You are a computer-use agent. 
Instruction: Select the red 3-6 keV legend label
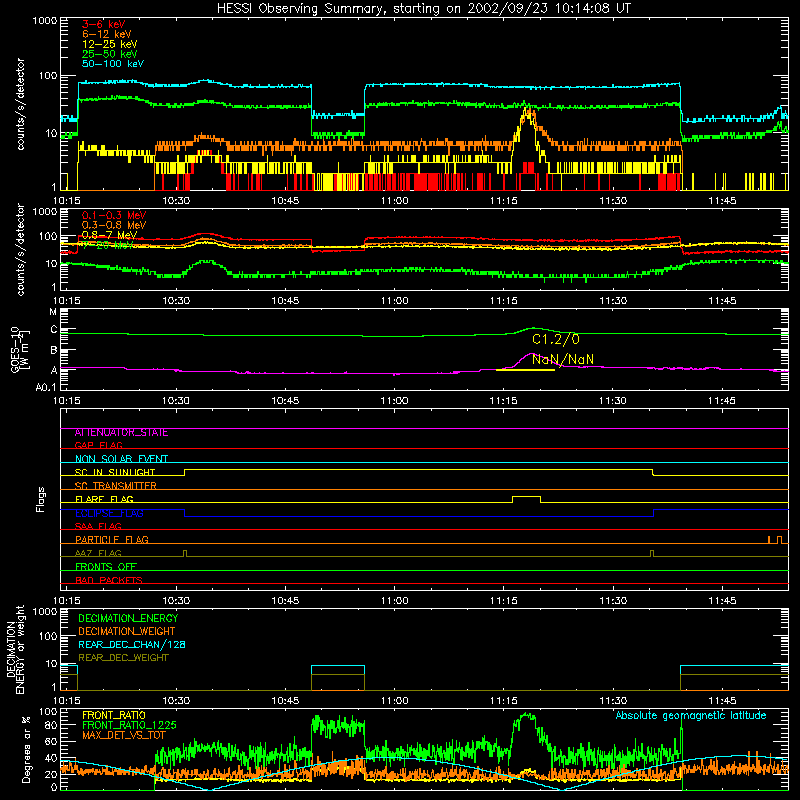click(x=103, y=24)
